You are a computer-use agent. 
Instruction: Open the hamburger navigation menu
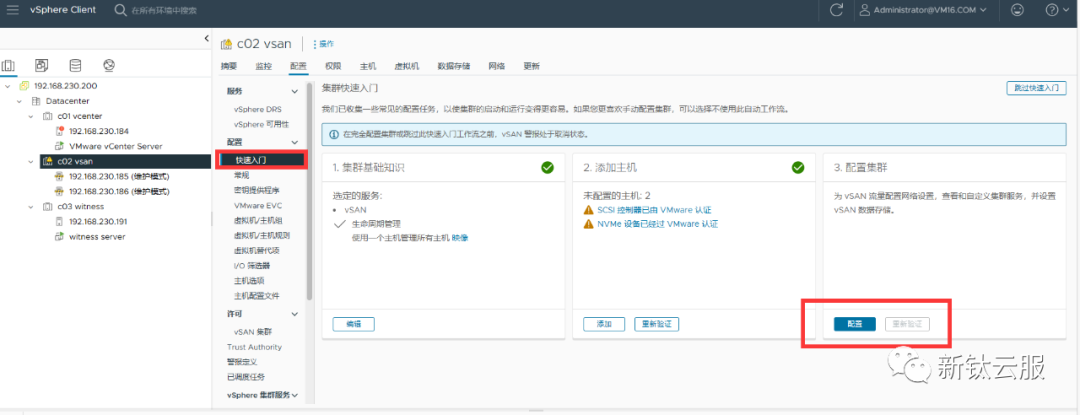12,10
